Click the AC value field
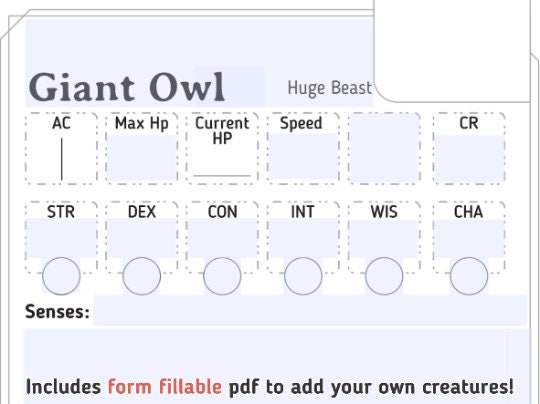540x404 pixels. tap(61, 158)
